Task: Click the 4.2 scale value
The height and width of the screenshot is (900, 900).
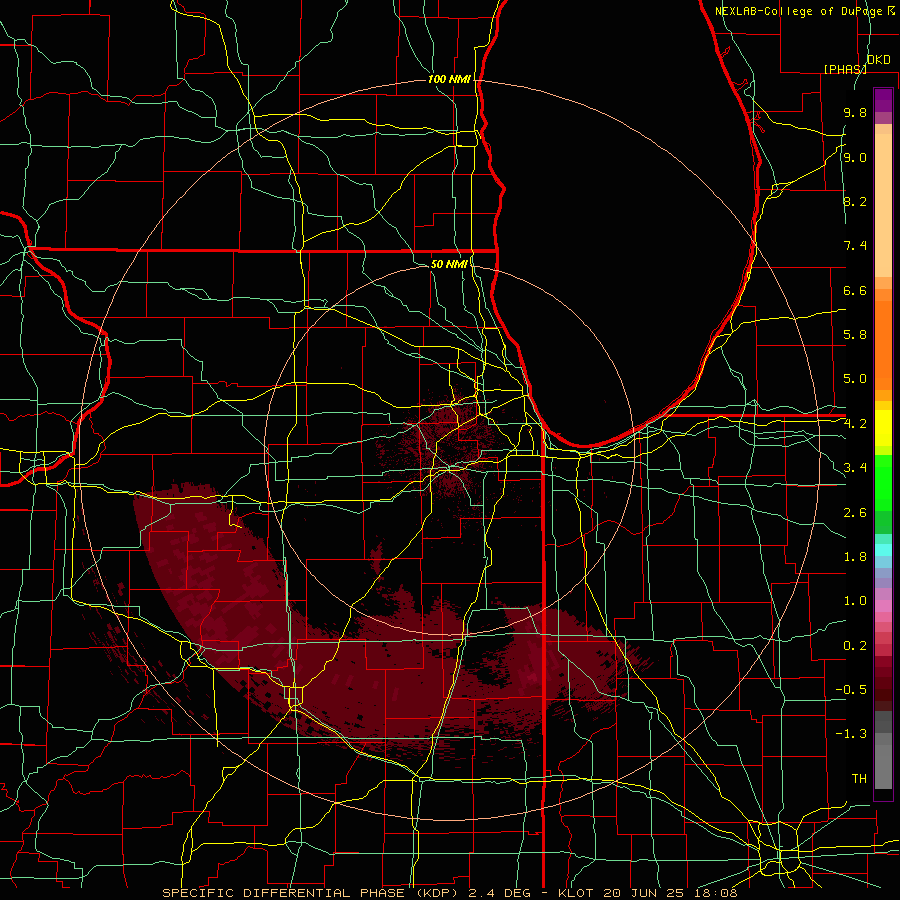Action: click(855, 424)
